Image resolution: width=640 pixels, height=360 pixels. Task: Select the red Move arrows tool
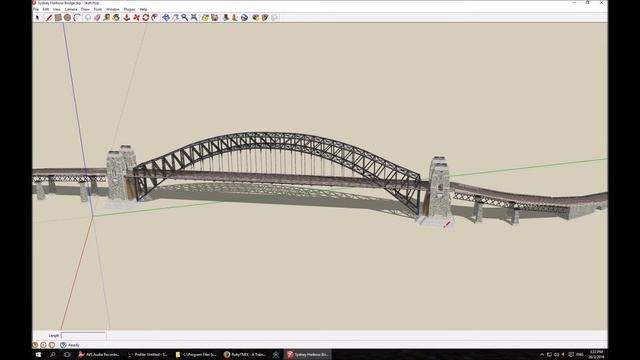136,18
